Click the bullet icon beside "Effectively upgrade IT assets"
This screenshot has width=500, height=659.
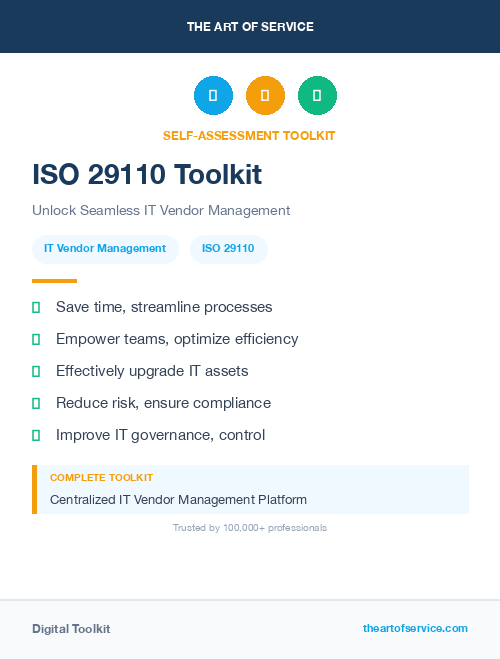[x=36, y=372]
